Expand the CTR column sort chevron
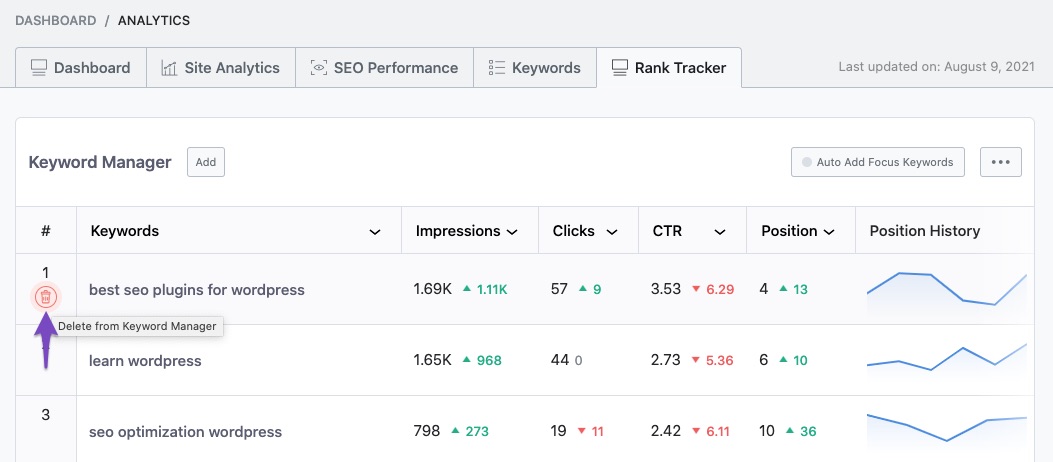 click(x=719, y=232)
